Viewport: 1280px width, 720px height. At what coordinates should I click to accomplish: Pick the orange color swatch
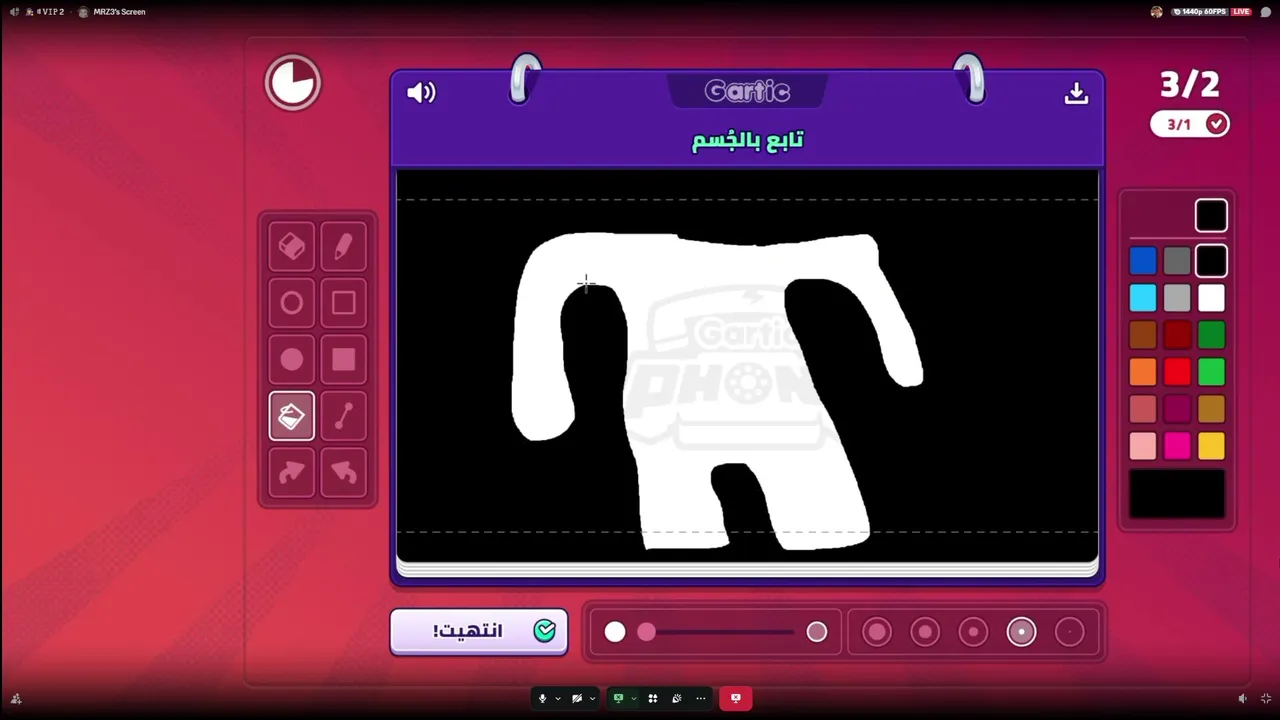click(x=1143, y=372)
